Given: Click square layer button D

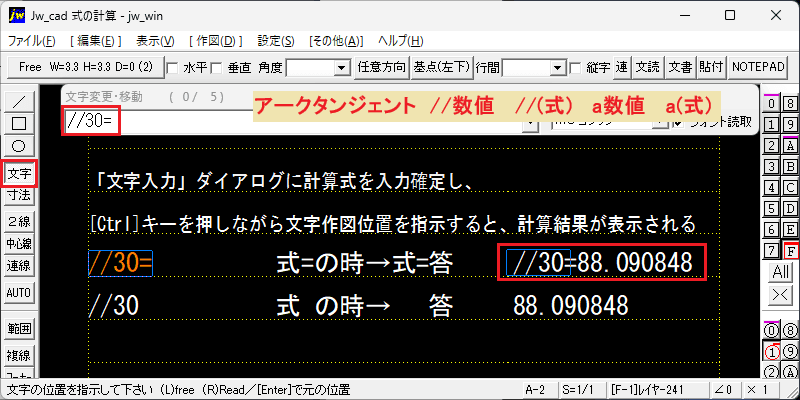Looking at the screenshot, I should (x=790, y=209).
